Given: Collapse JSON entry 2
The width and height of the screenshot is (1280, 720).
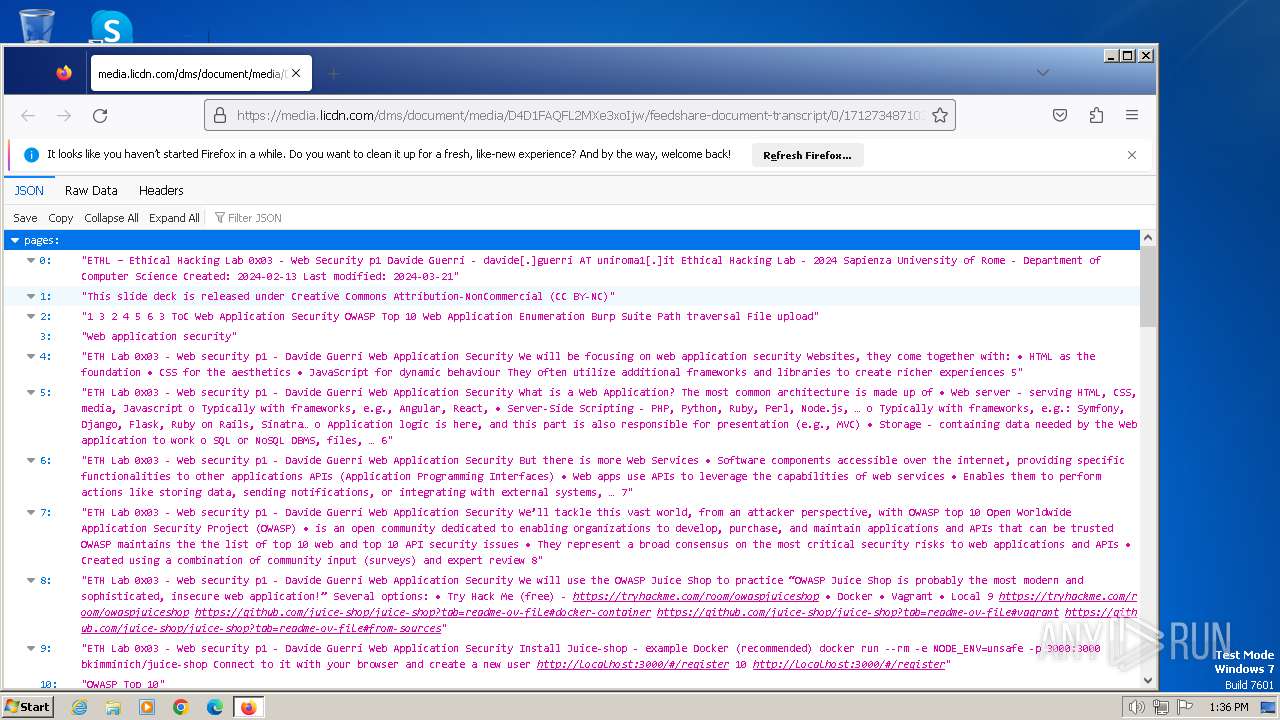Looking at the screenshot, I should click(x=31, y=316).
